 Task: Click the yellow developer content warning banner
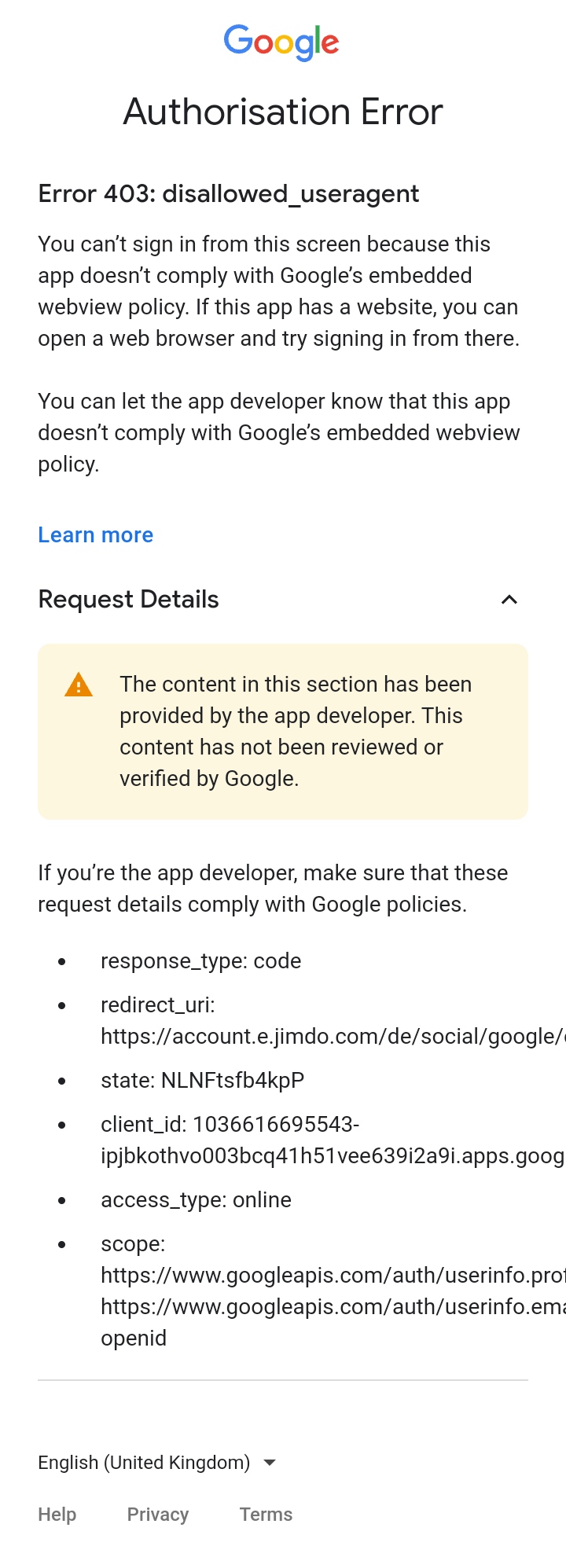click(x=283, y=731)
